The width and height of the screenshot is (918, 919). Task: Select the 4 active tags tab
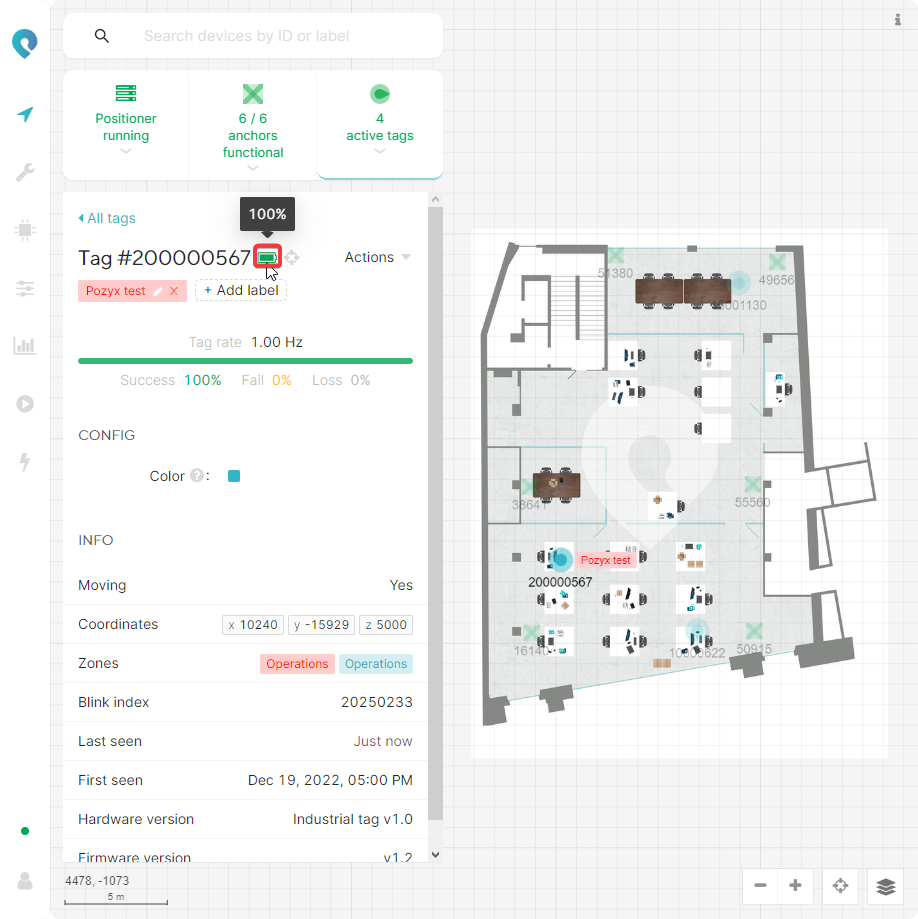click(x=380, y=126)
